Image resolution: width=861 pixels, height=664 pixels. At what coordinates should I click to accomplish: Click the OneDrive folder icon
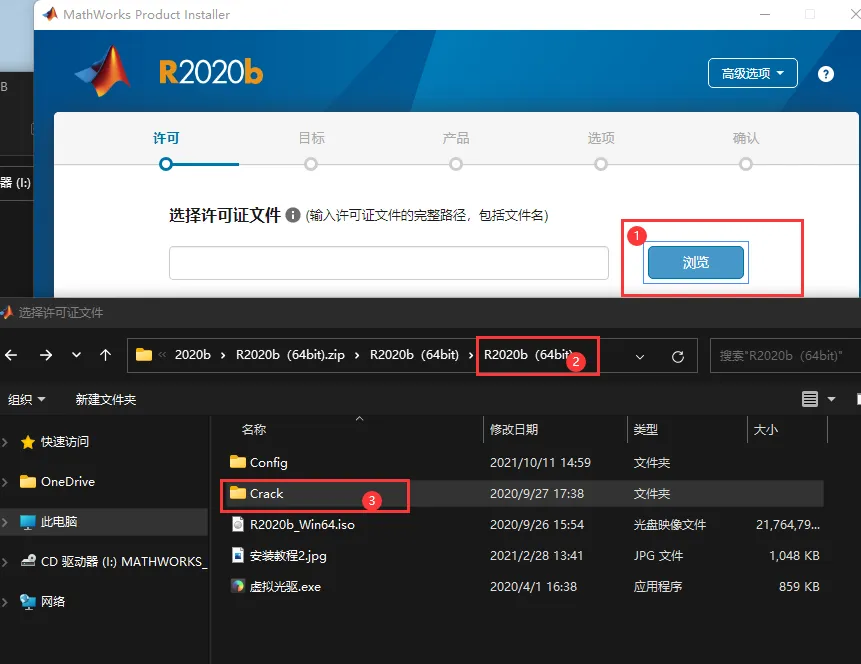27,482
